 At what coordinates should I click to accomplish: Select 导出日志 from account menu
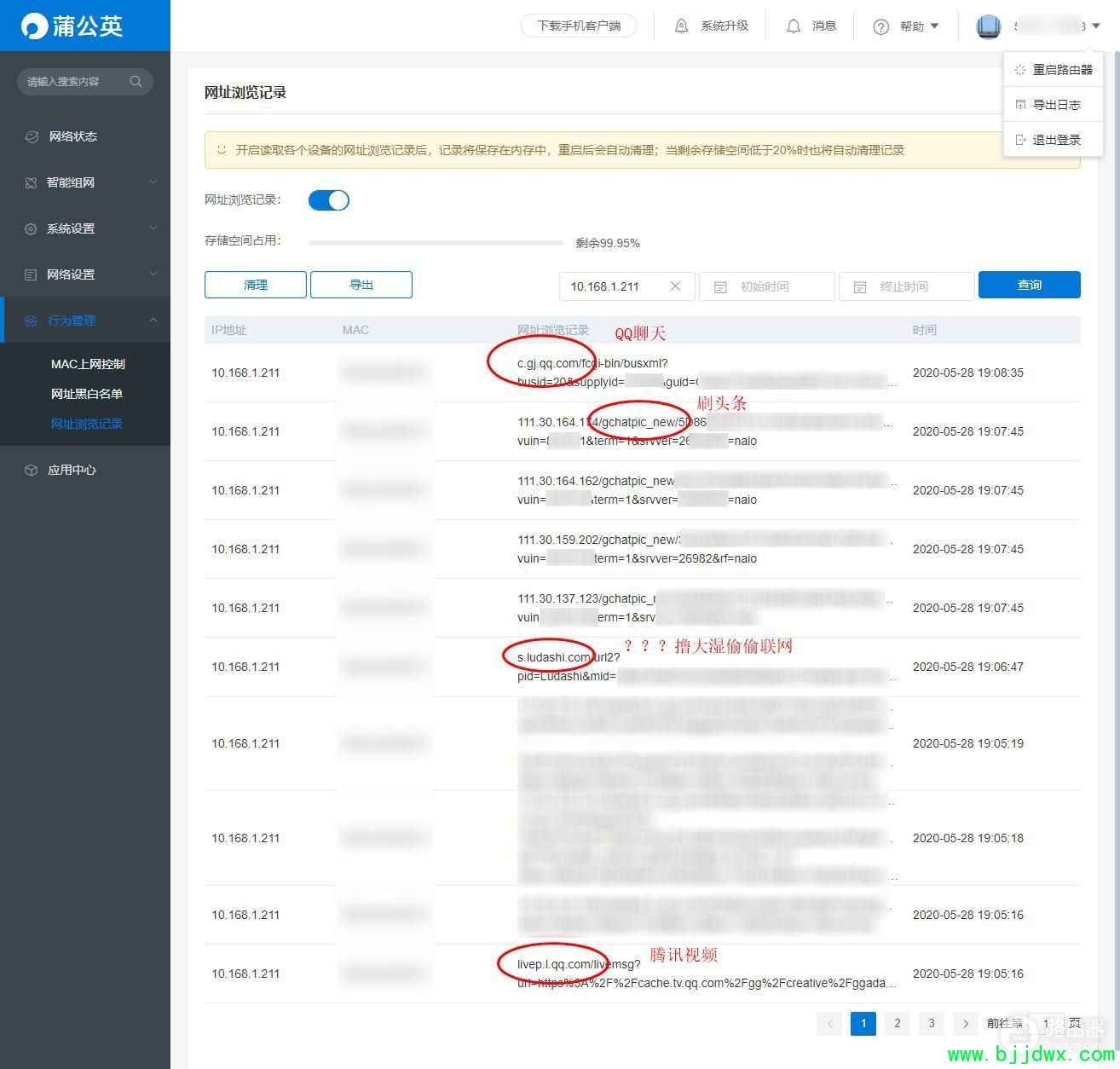(x=1054, y=105)
